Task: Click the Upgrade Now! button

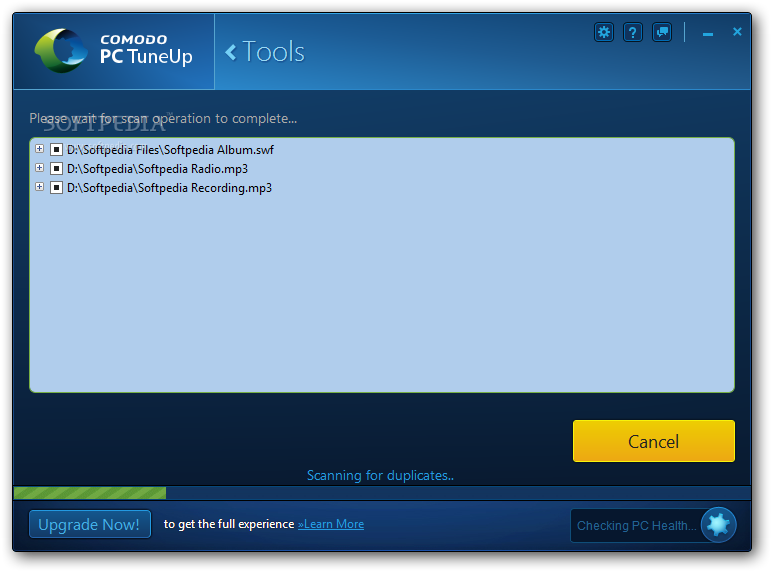Action: tap(90, 524)
